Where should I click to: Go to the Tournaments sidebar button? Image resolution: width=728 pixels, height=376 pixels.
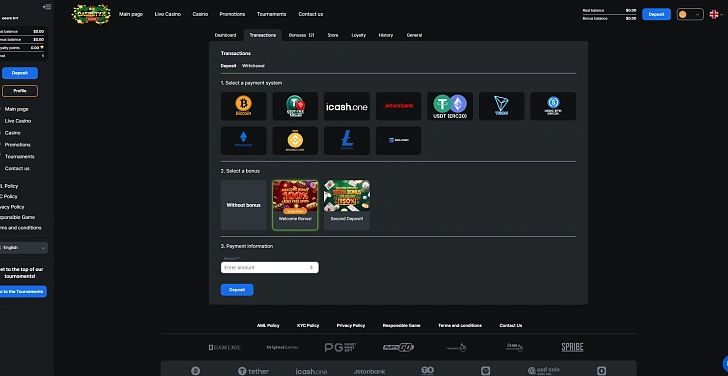coord(23,292)
